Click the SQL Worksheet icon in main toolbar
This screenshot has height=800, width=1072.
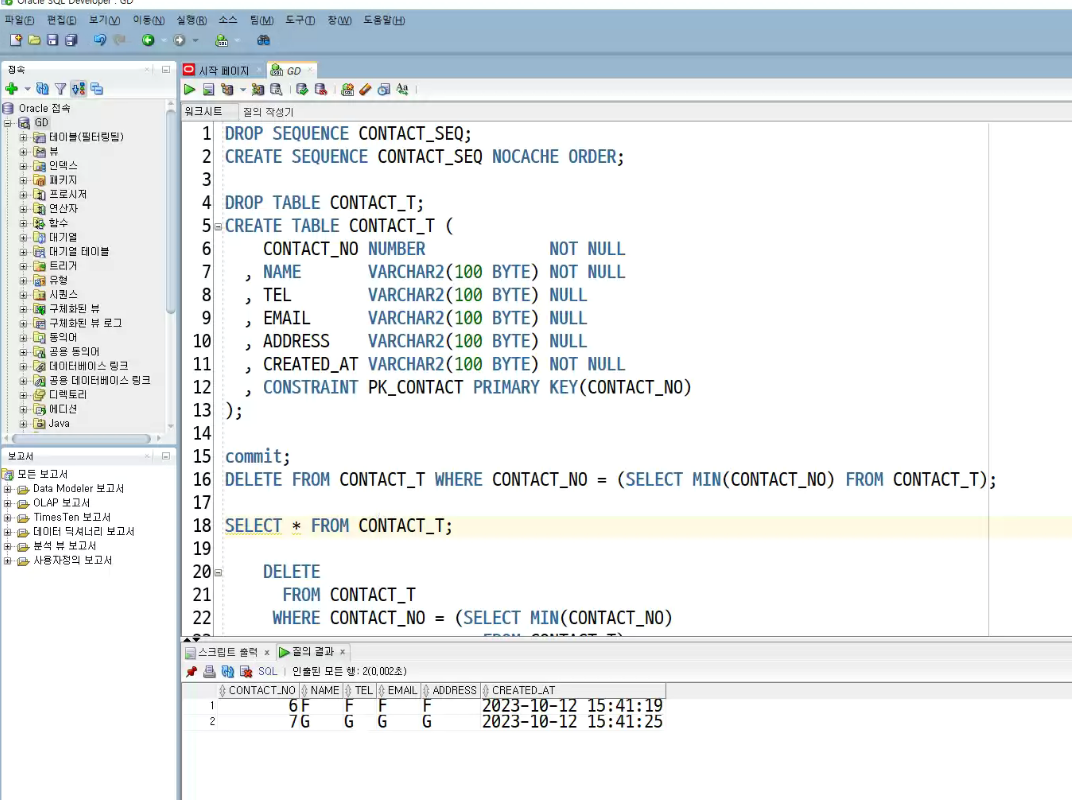221,40
